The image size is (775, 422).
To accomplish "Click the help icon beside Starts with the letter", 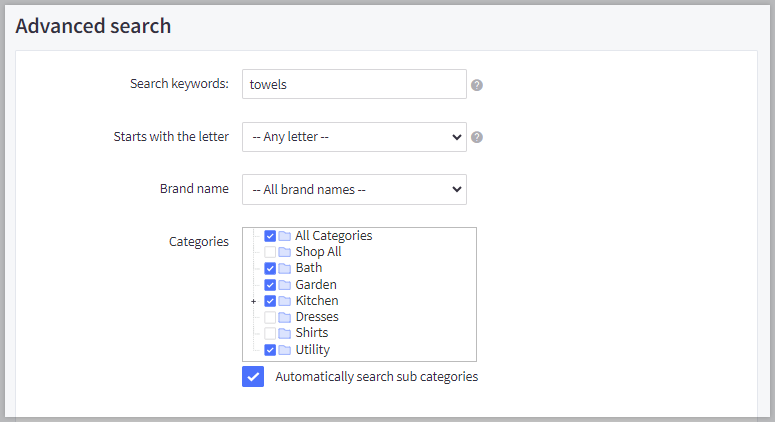I will (476, 137).
